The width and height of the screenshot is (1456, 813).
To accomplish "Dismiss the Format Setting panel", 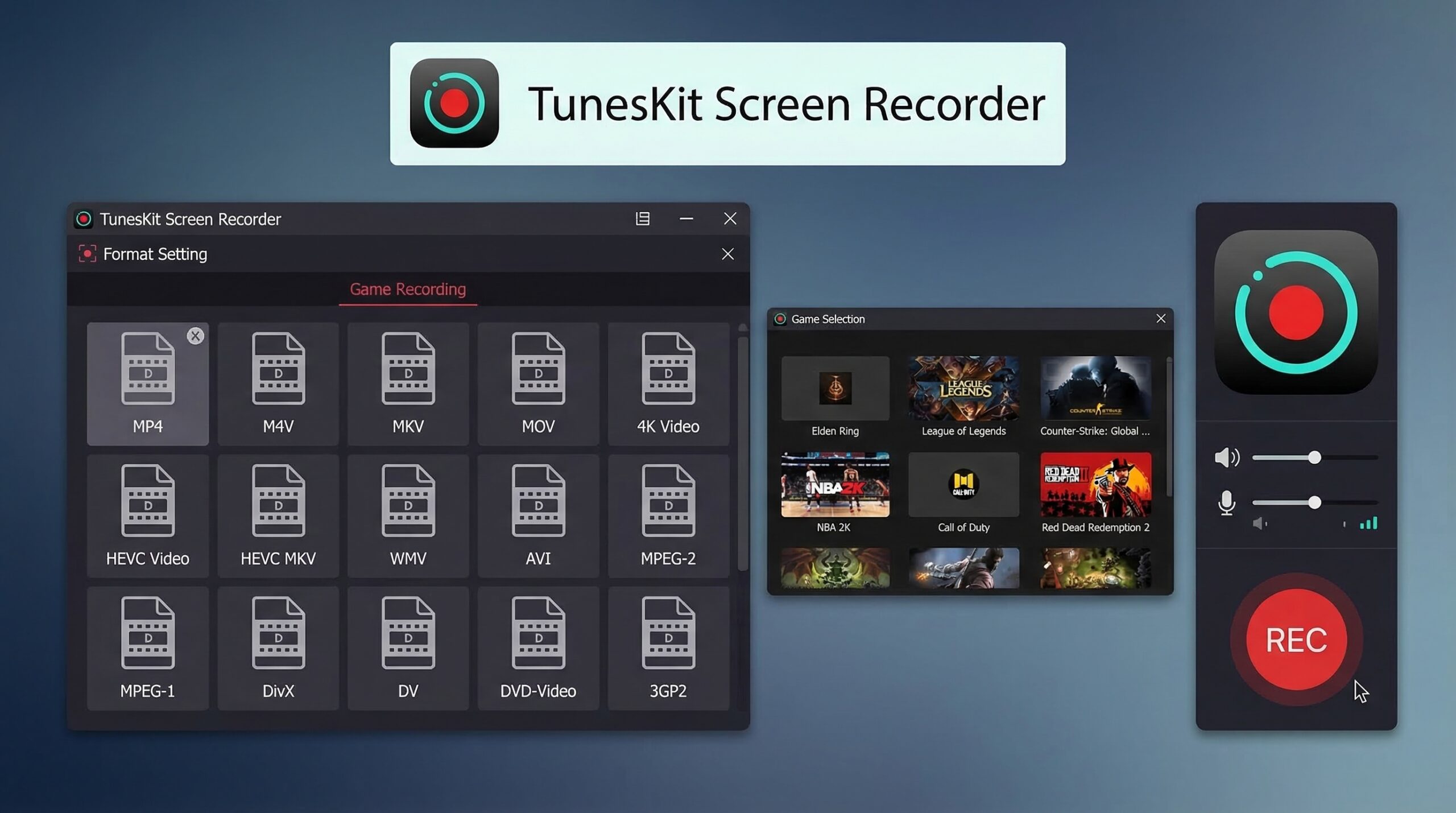I will tap(728, 254).
